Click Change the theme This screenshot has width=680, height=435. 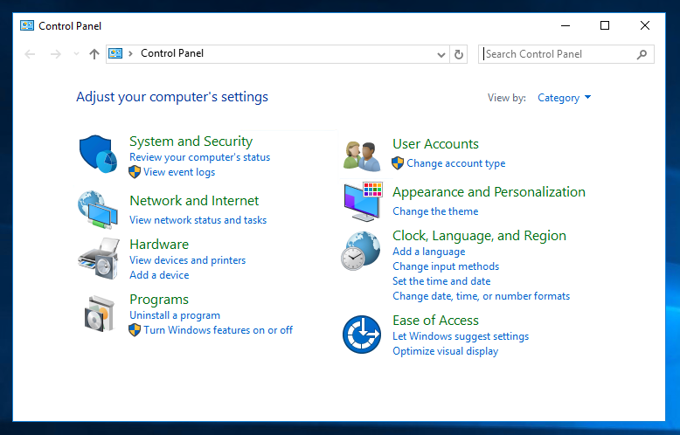pyautogui.click(x=435, y=212)
